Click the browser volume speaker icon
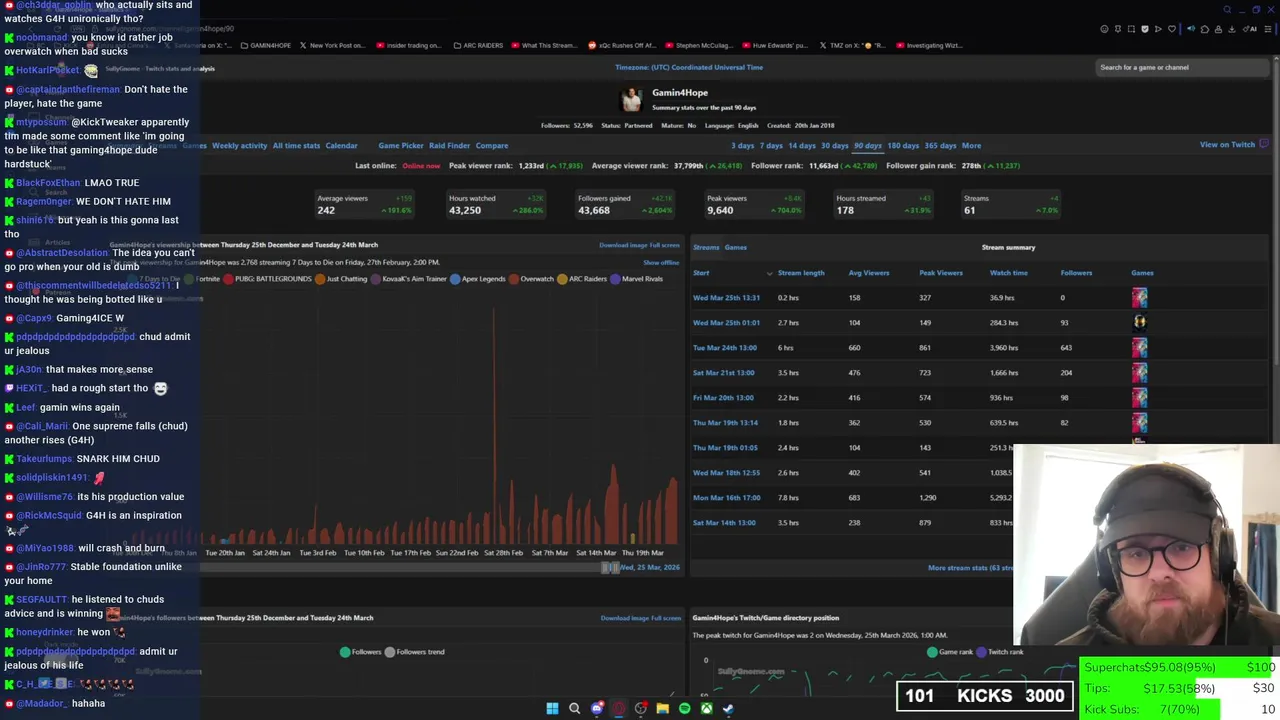1280x720 pixels. tap(1190, 29)
